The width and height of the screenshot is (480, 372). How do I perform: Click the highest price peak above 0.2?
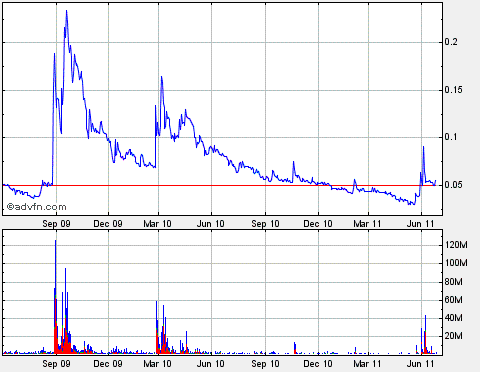tap(66, 11)
